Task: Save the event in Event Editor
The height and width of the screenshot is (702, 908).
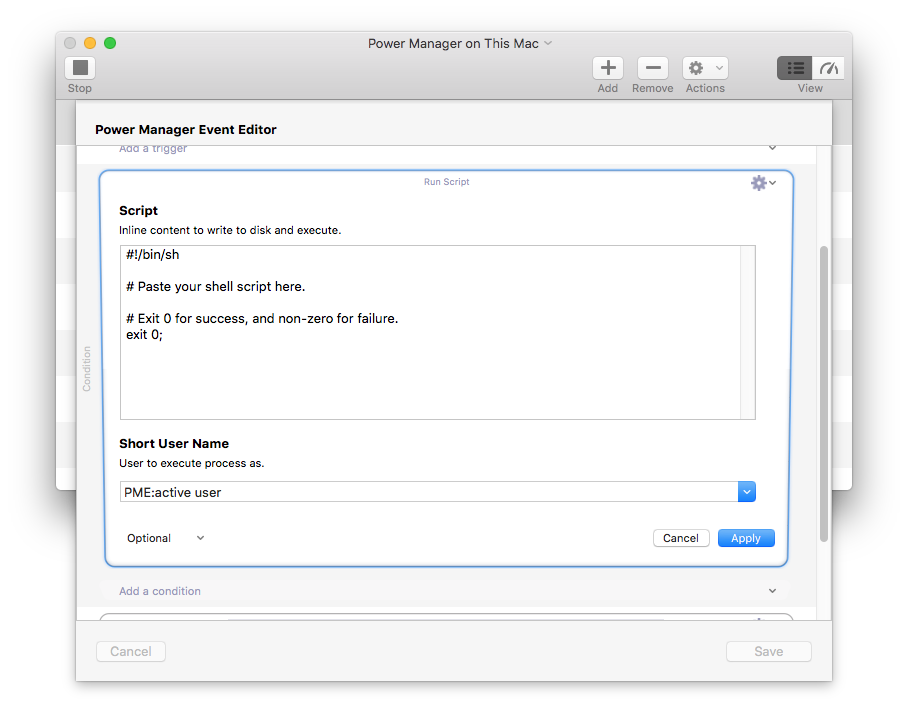Action: (768, 652)
